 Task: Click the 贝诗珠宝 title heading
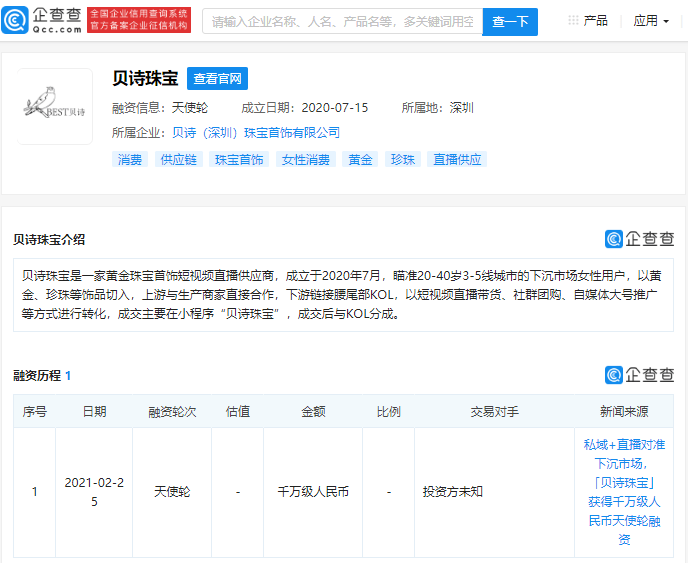(145, 79)
